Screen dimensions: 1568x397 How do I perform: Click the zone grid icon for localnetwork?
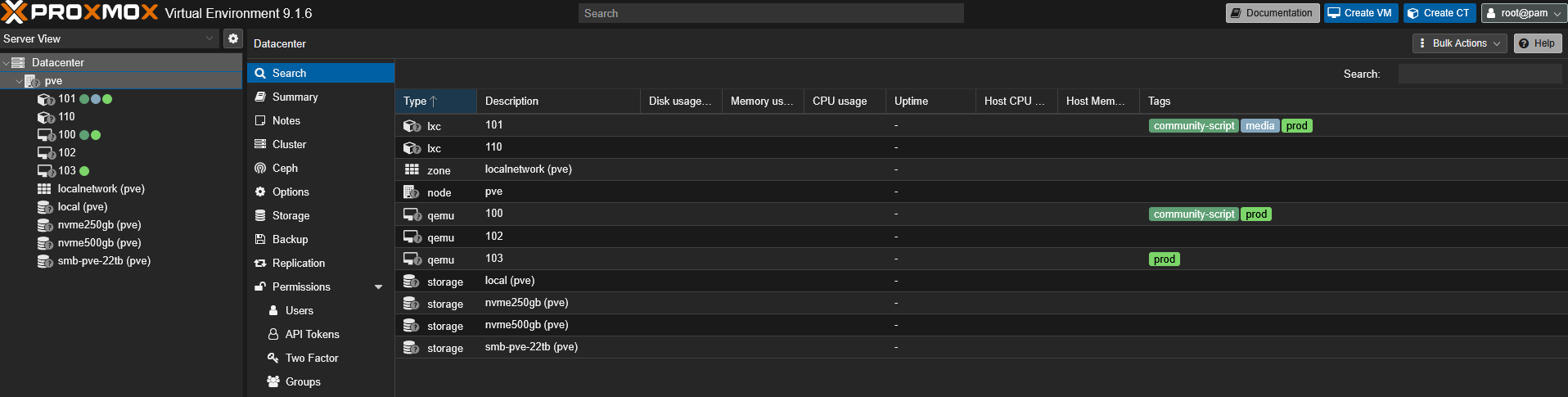pyautogui.click(x=412, y=170)
